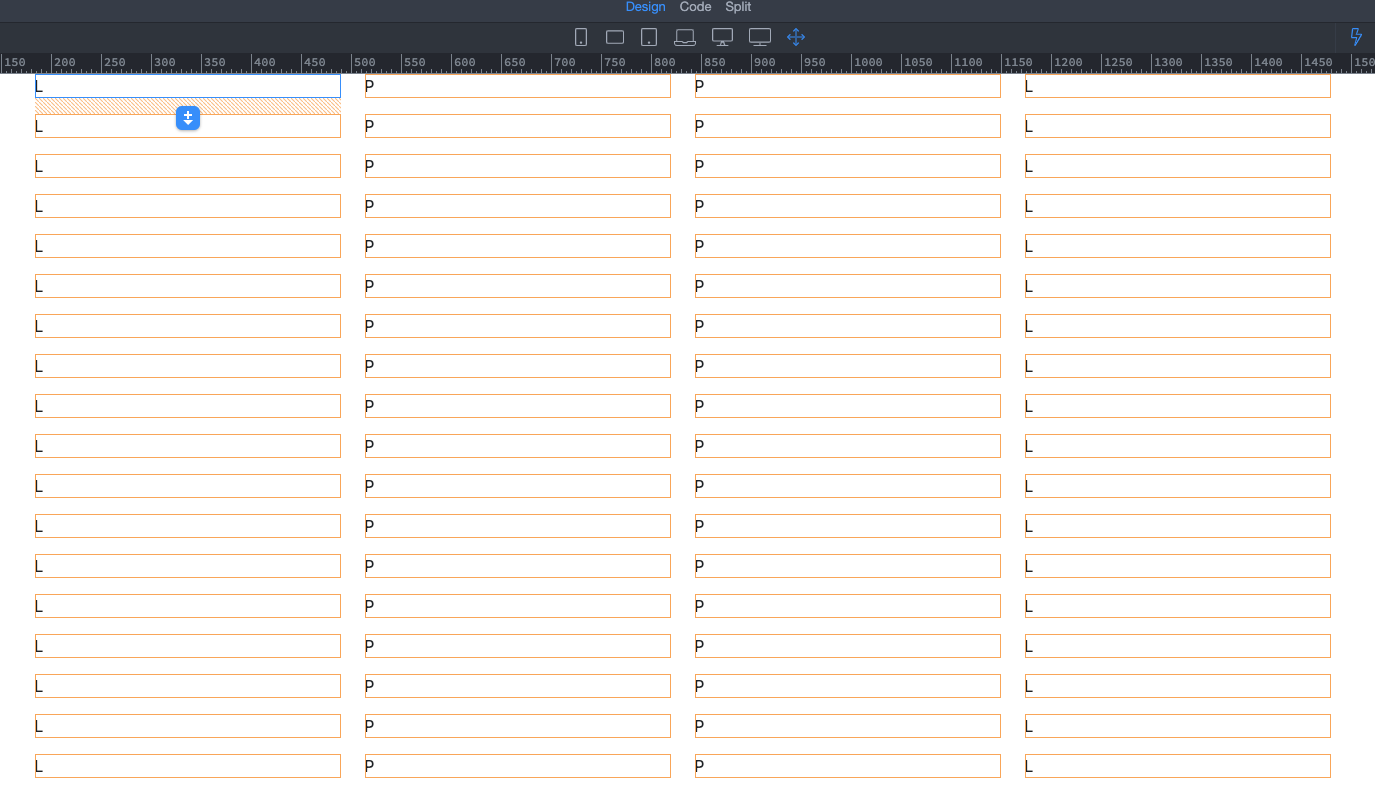1375x788 pixels.
Task: Select the topmost P box in second column
Action: tap(518, 86)
